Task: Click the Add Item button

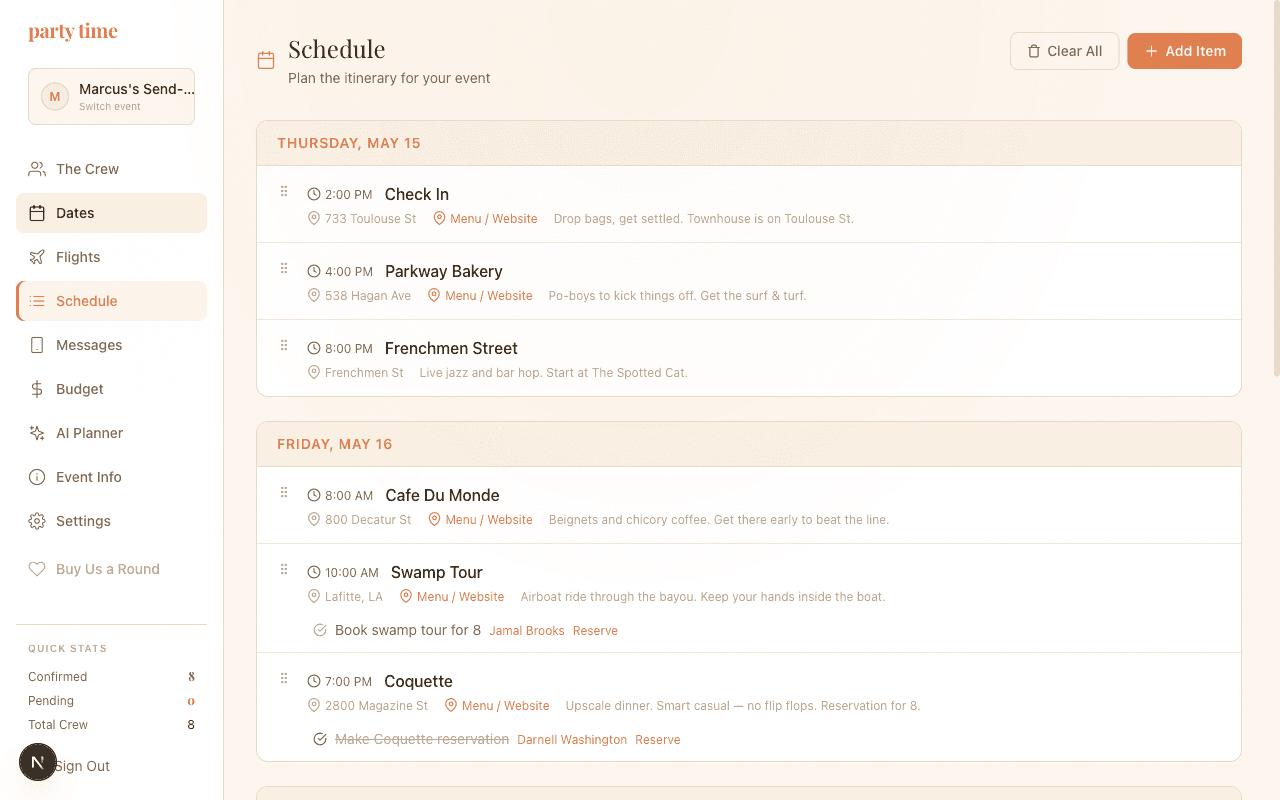Action: [x=1184, y=50]
